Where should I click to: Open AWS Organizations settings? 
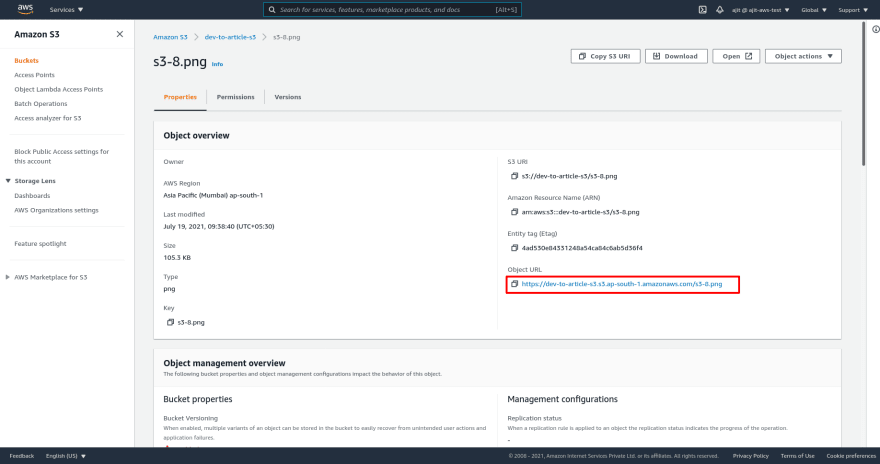tap(56, 210)
